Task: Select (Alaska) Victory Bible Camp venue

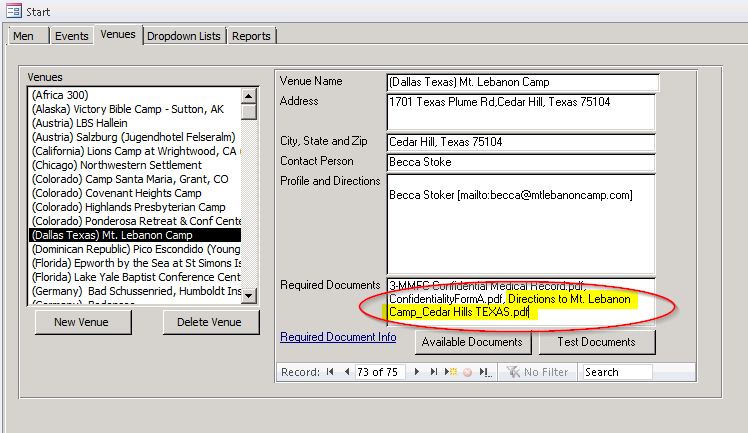Action: [x=135, y=109]
